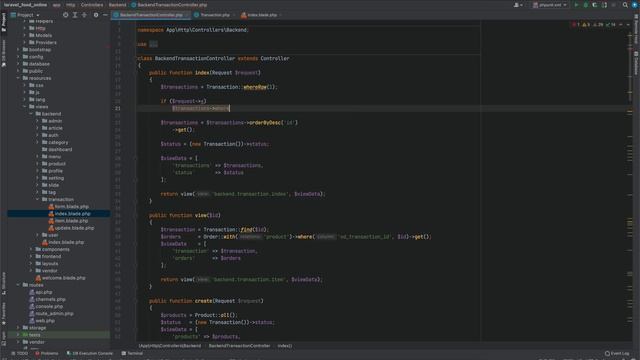Click the Run button in the toolbar
640x360 pixels.
(576, 5)
